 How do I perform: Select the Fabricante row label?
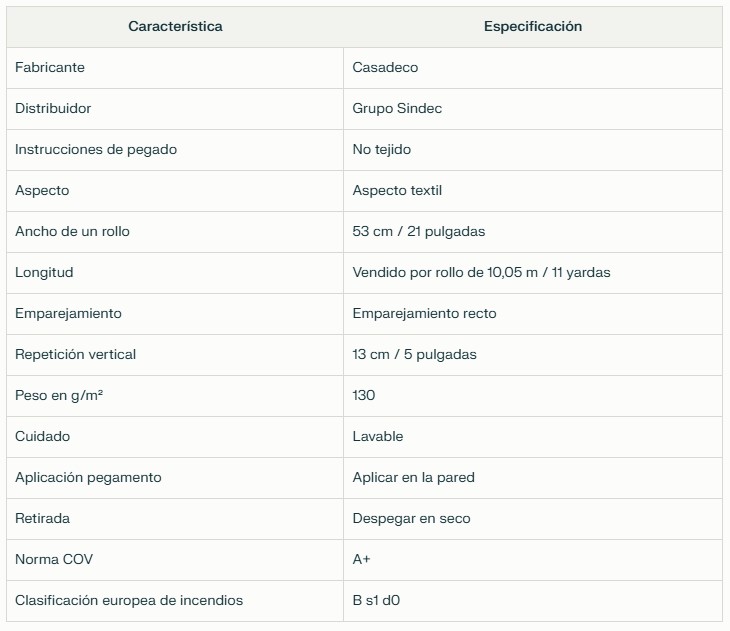coord(50,68)
